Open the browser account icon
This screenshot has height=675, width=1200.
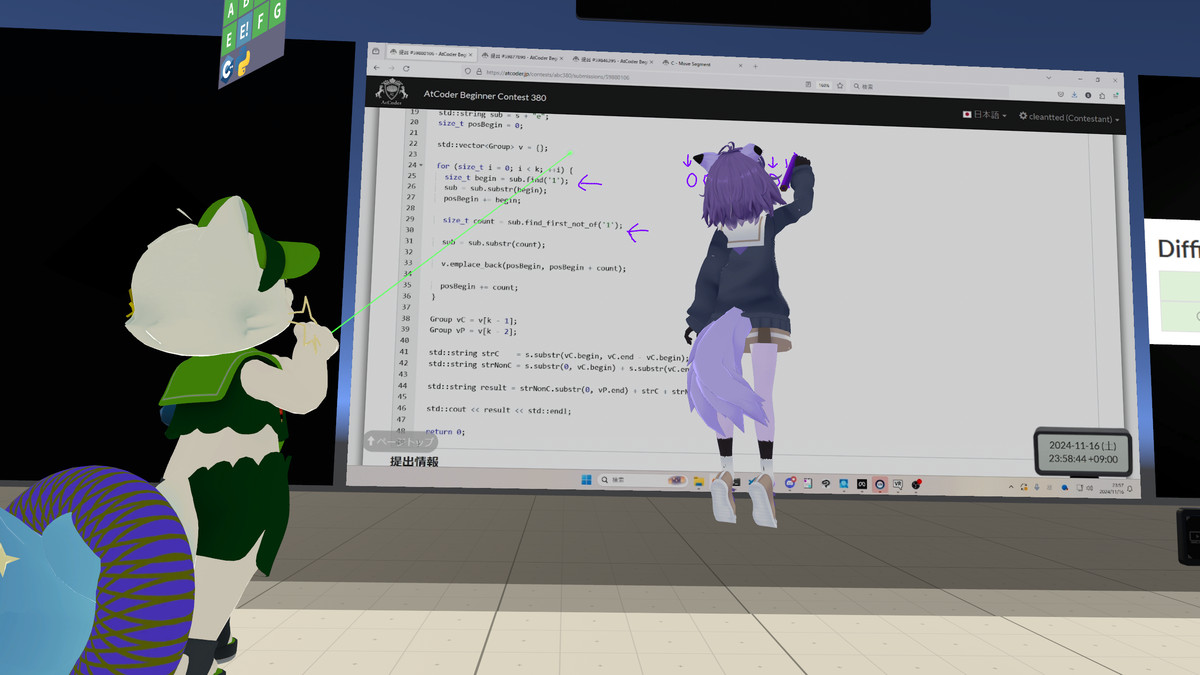tap(1088, 95)
